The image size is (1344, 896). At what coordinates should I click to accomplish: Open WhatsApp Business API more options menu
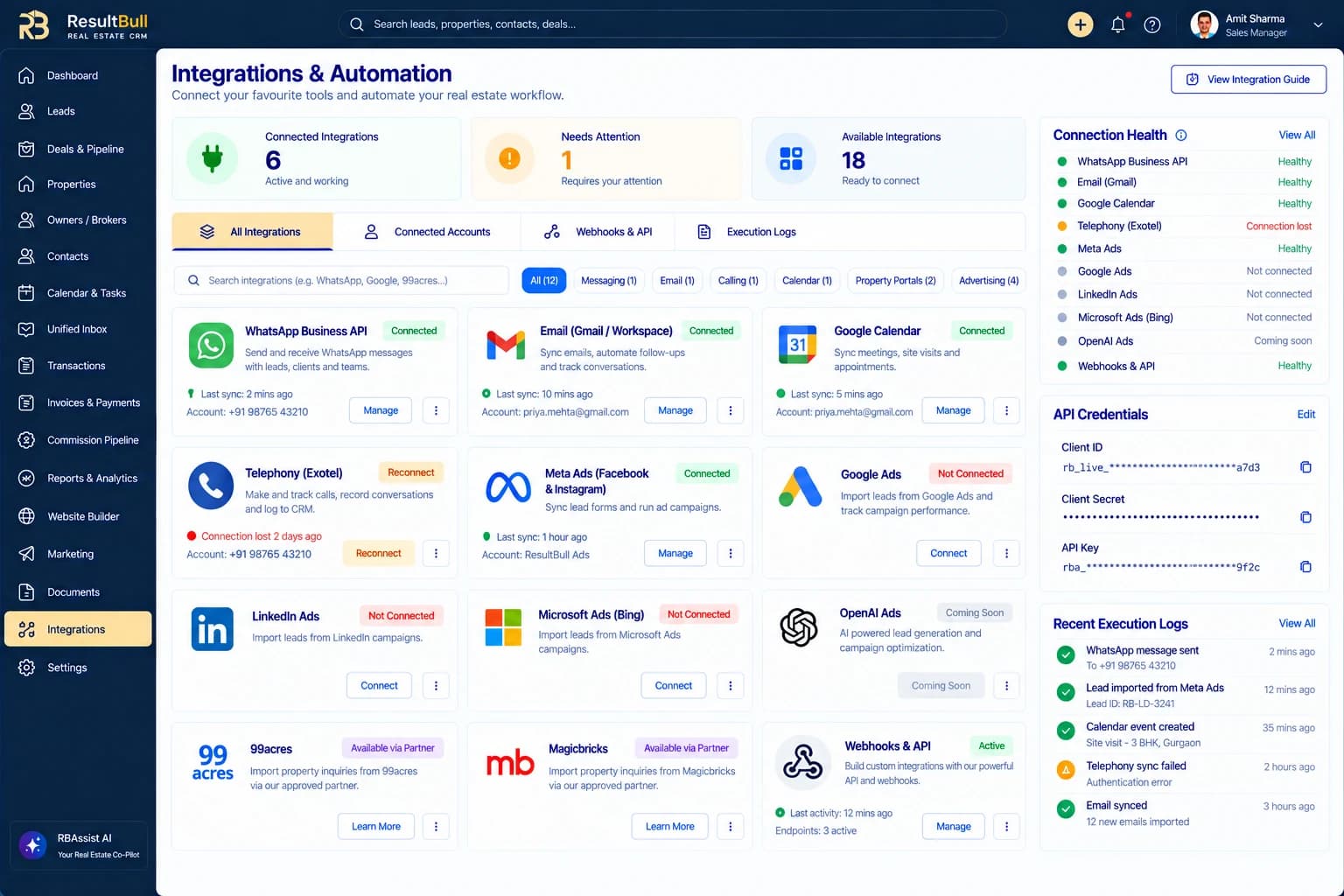[436, 410]
